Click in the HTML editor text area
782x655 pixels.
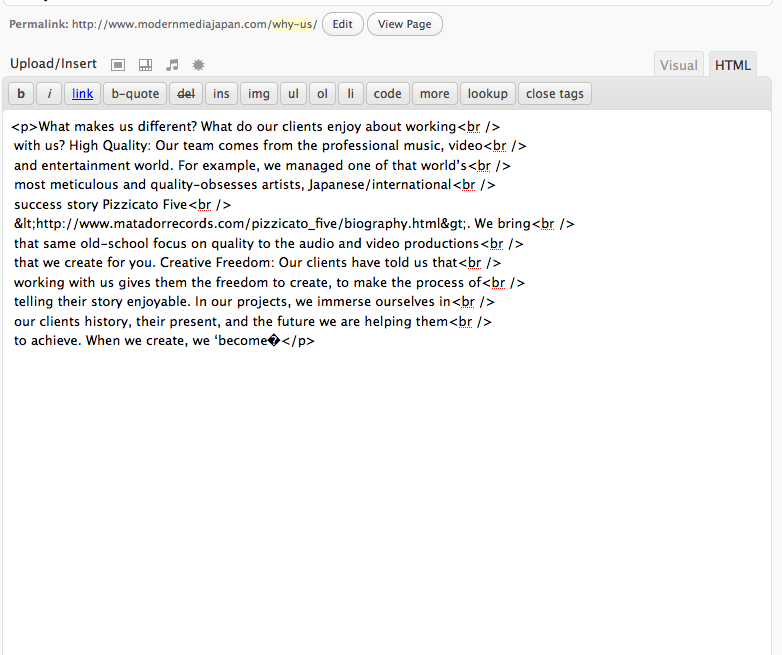387,382
